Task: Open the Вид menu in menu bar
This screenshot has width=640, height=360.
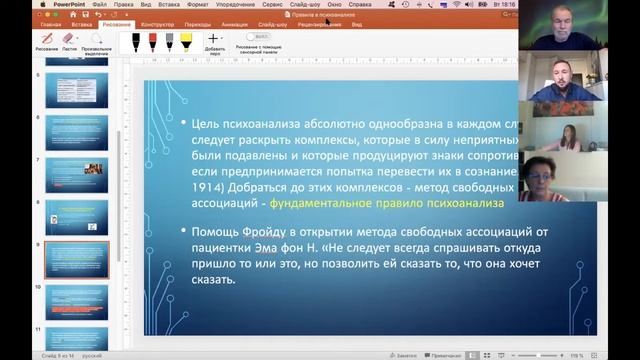Action: pyautogui.click(x=146, y=4)
